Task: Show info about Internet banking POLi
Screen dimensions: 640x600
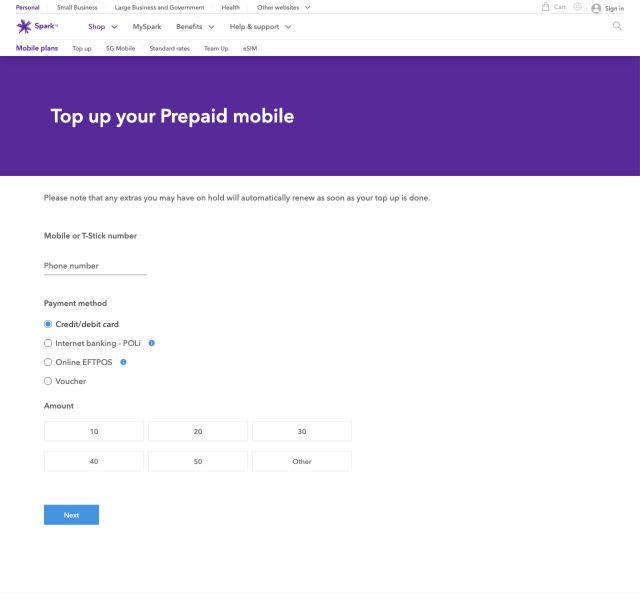Action: click(x=151, y=343)
